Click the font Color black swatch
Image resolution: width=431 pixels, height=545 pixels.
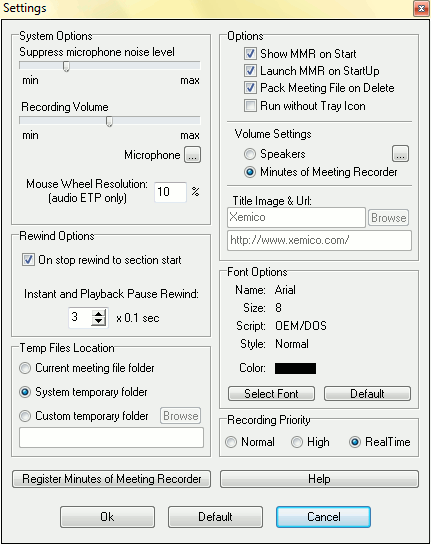[295, 368]
